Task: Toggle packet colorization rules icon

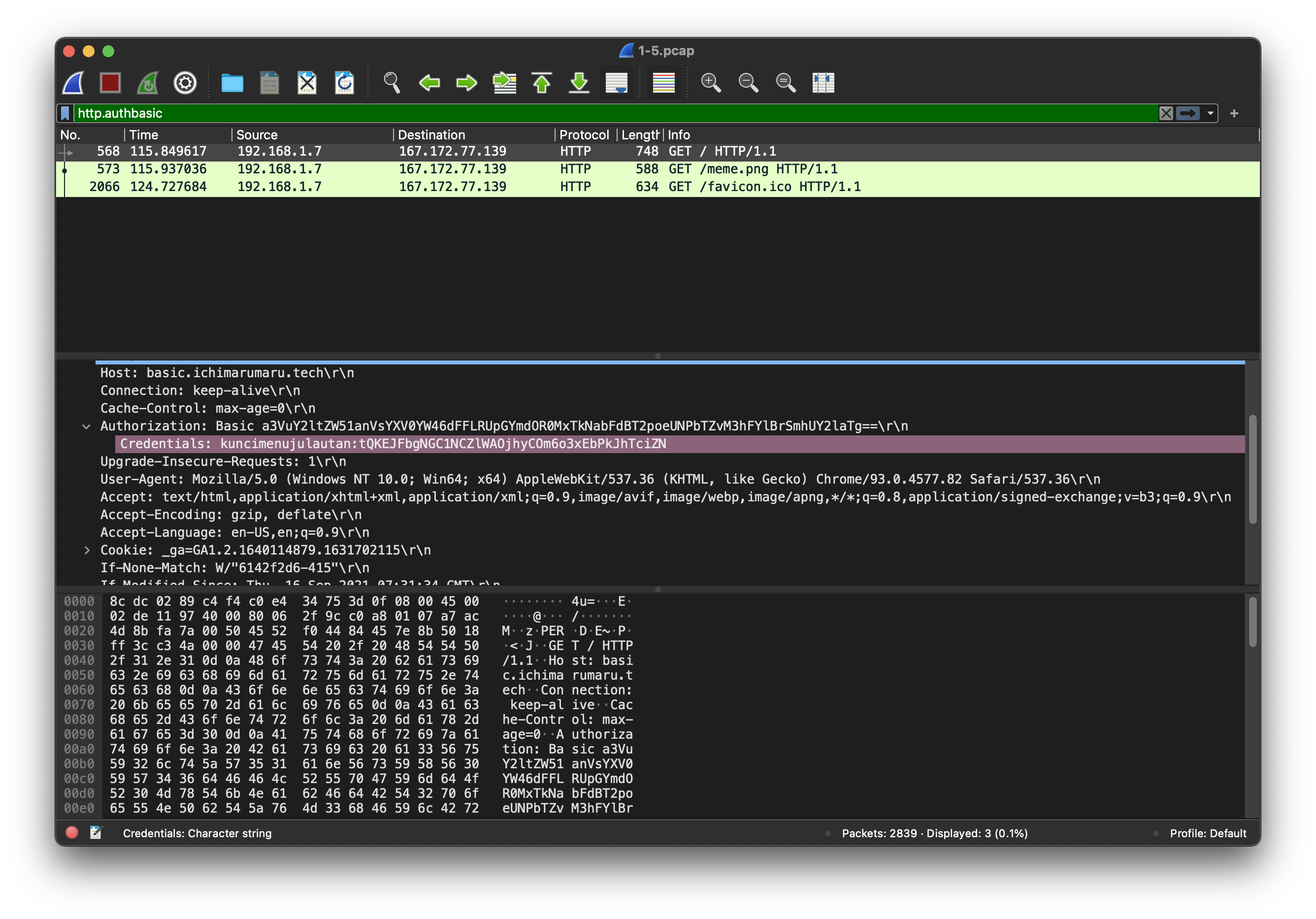Action: 664,83
